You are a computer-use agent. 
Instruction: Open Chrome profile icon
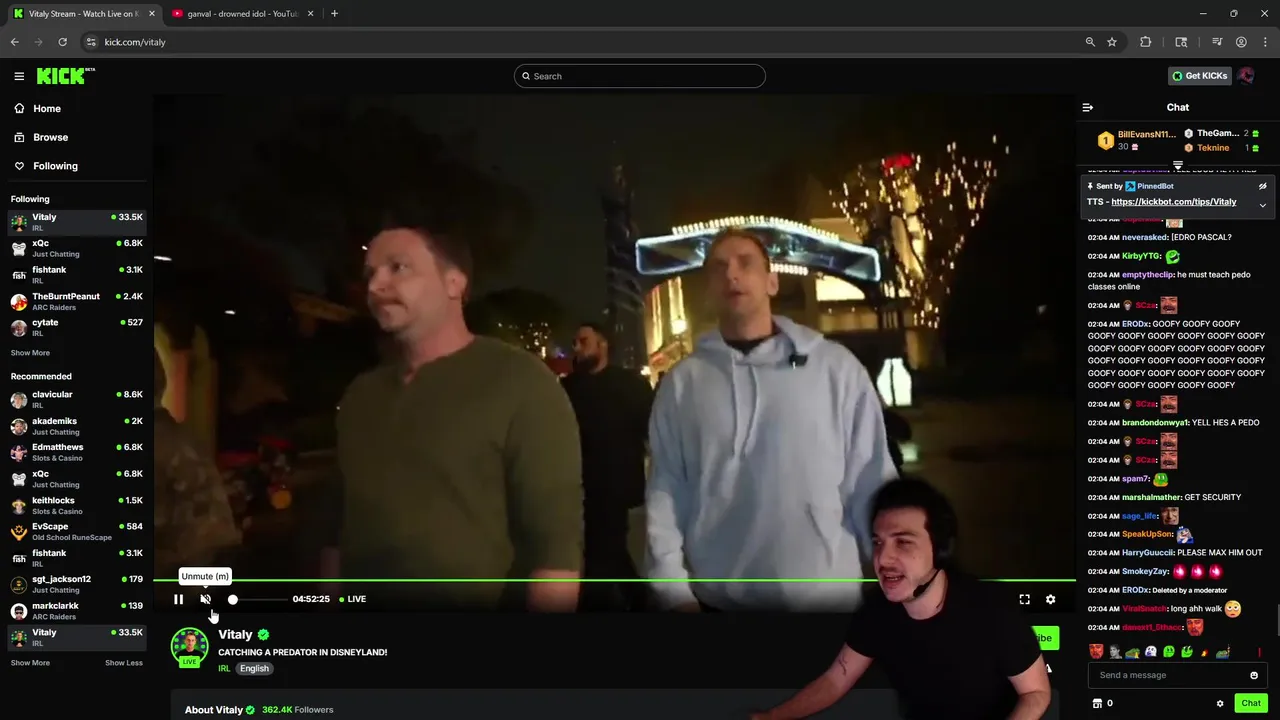point(1241,42)
